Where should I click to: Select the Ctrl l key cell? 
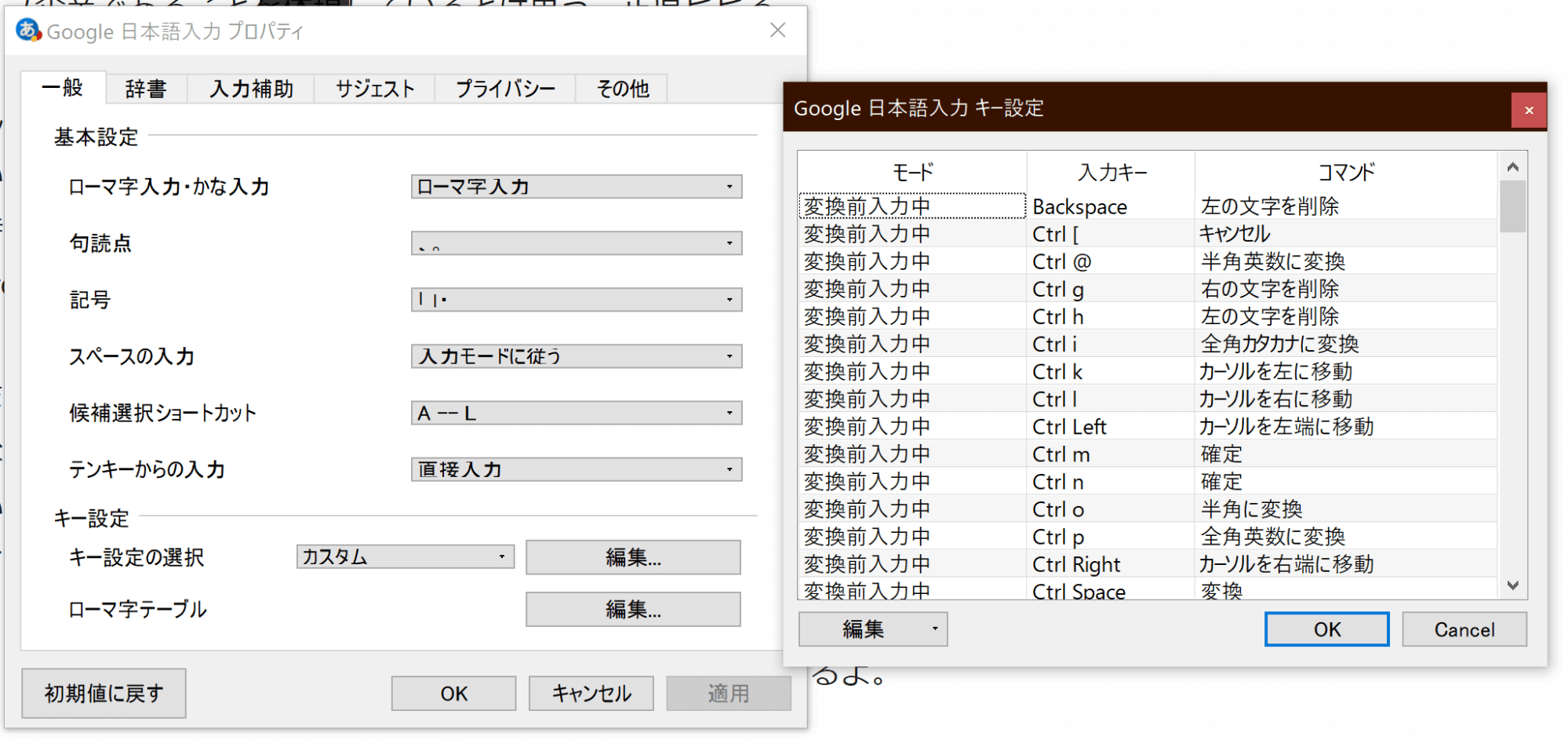pos(1111,399)
